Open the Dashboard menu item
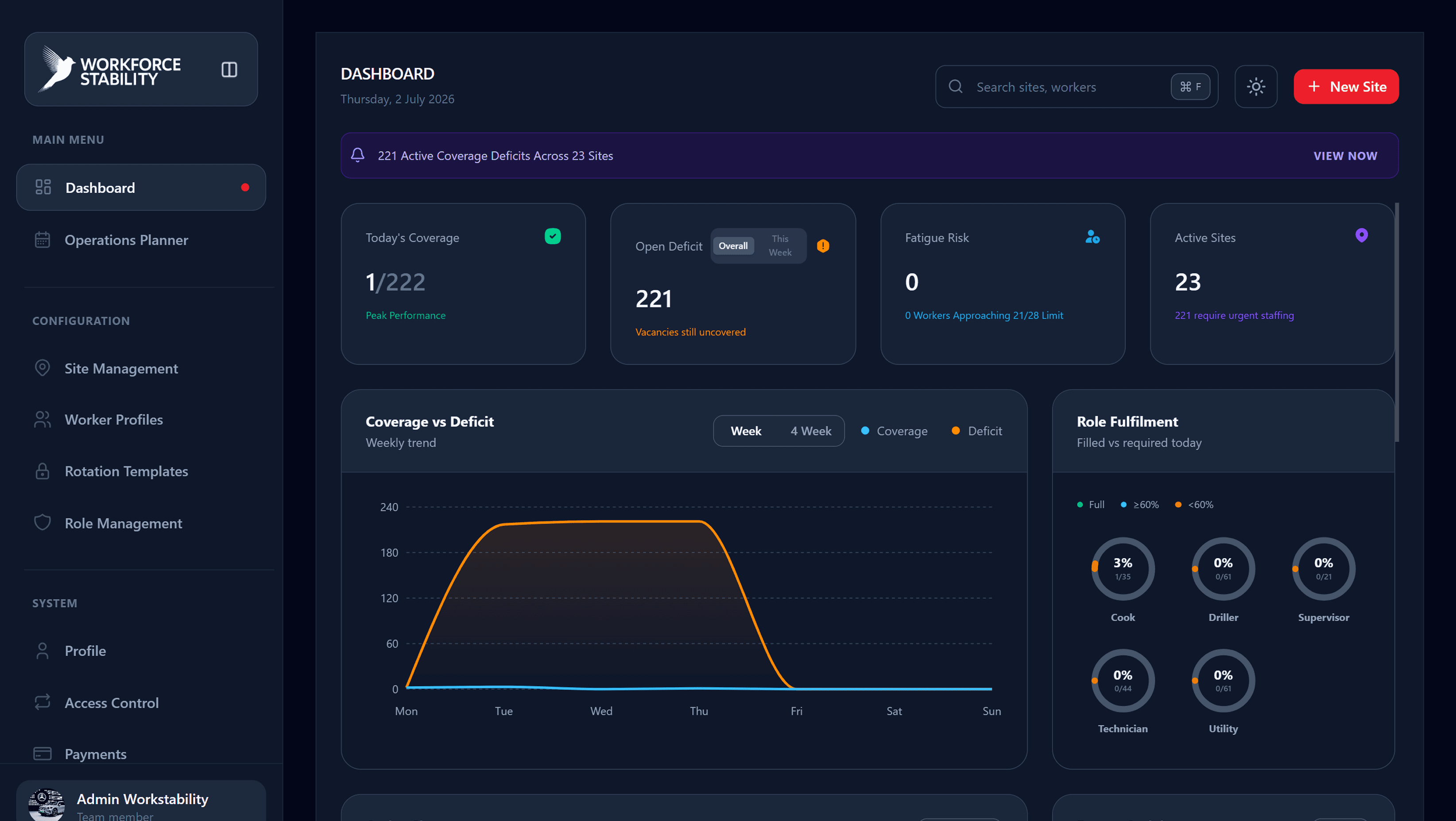Screen dimensions: 1456x821 (141, 187)
